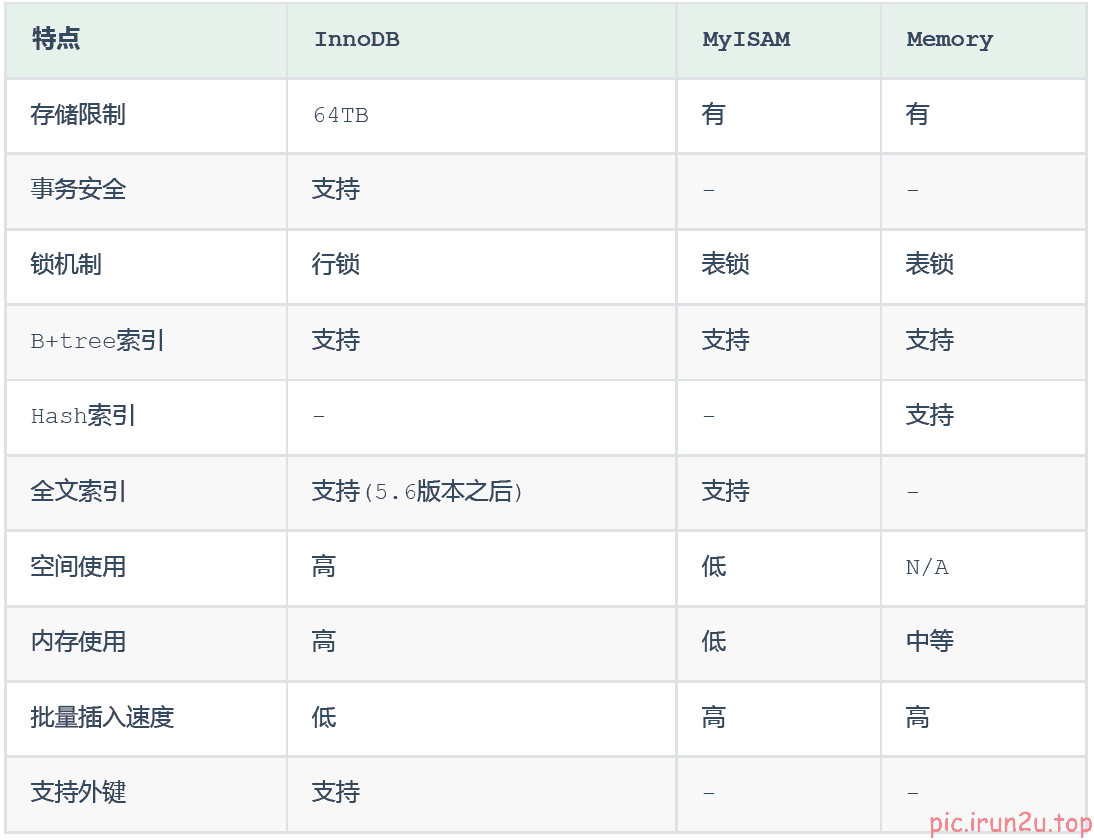Screen dimensions: 1094x840
Task: Select the 全文索引 row label
Action: (x=78, y=492)
